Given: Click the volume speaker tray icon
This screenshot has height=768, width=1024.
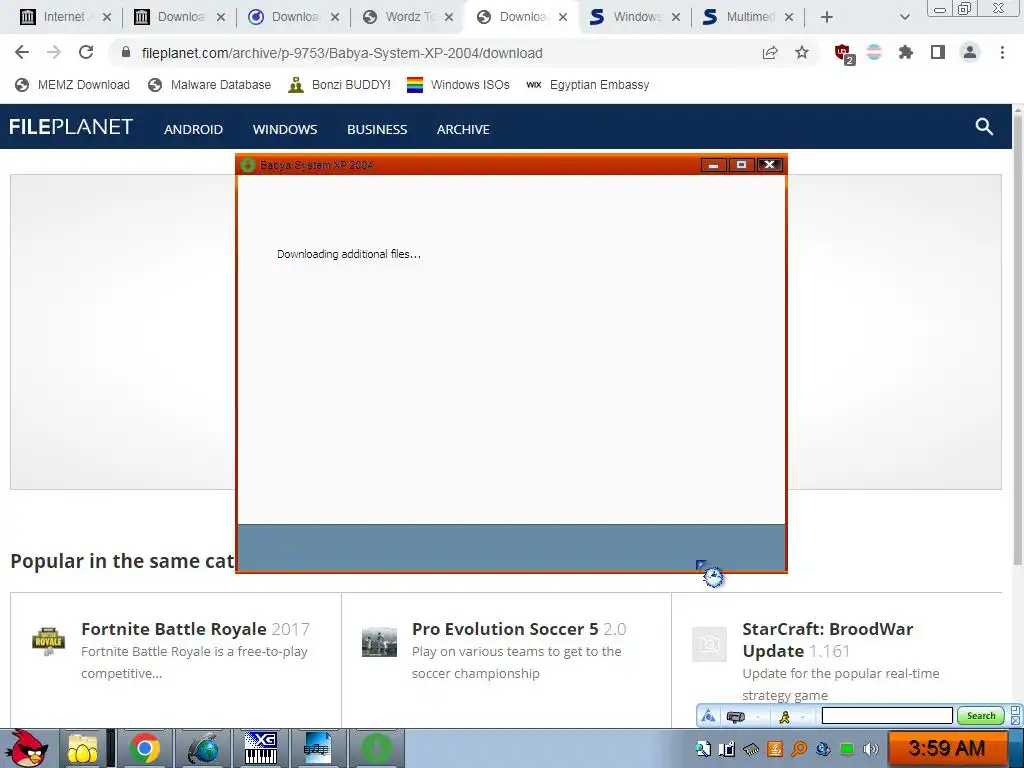Looking at the screenshot, I should (x=871, y=749).
